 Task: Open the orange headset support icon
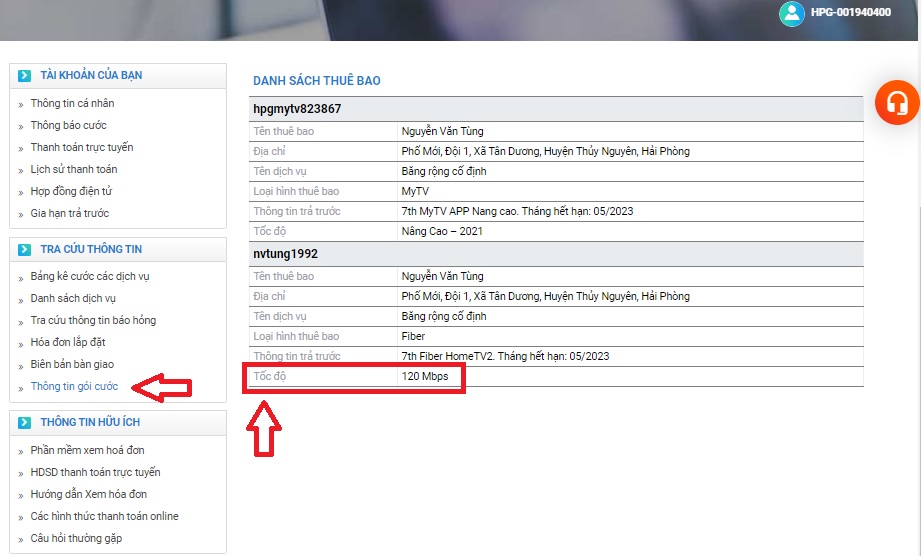pyautogui.click(x=896, y=102)
